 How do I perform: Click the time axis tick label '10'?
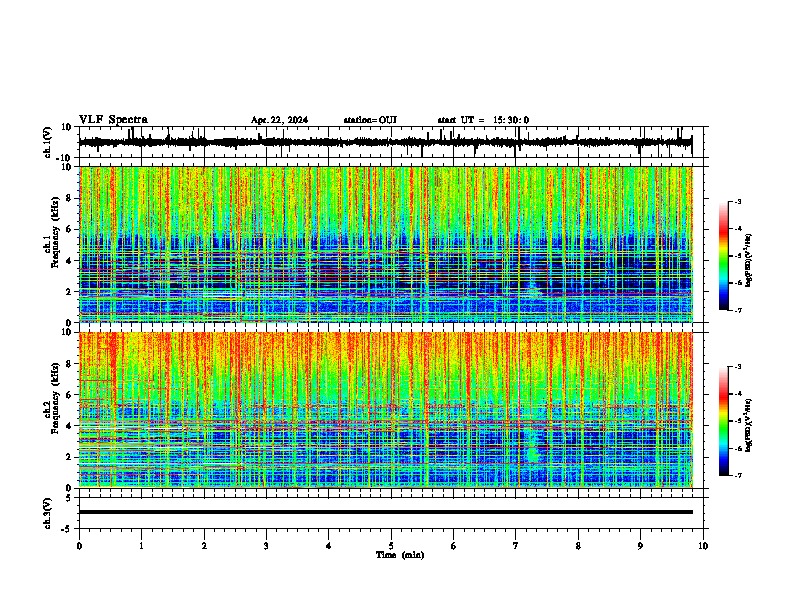click(x=703, y=546)
